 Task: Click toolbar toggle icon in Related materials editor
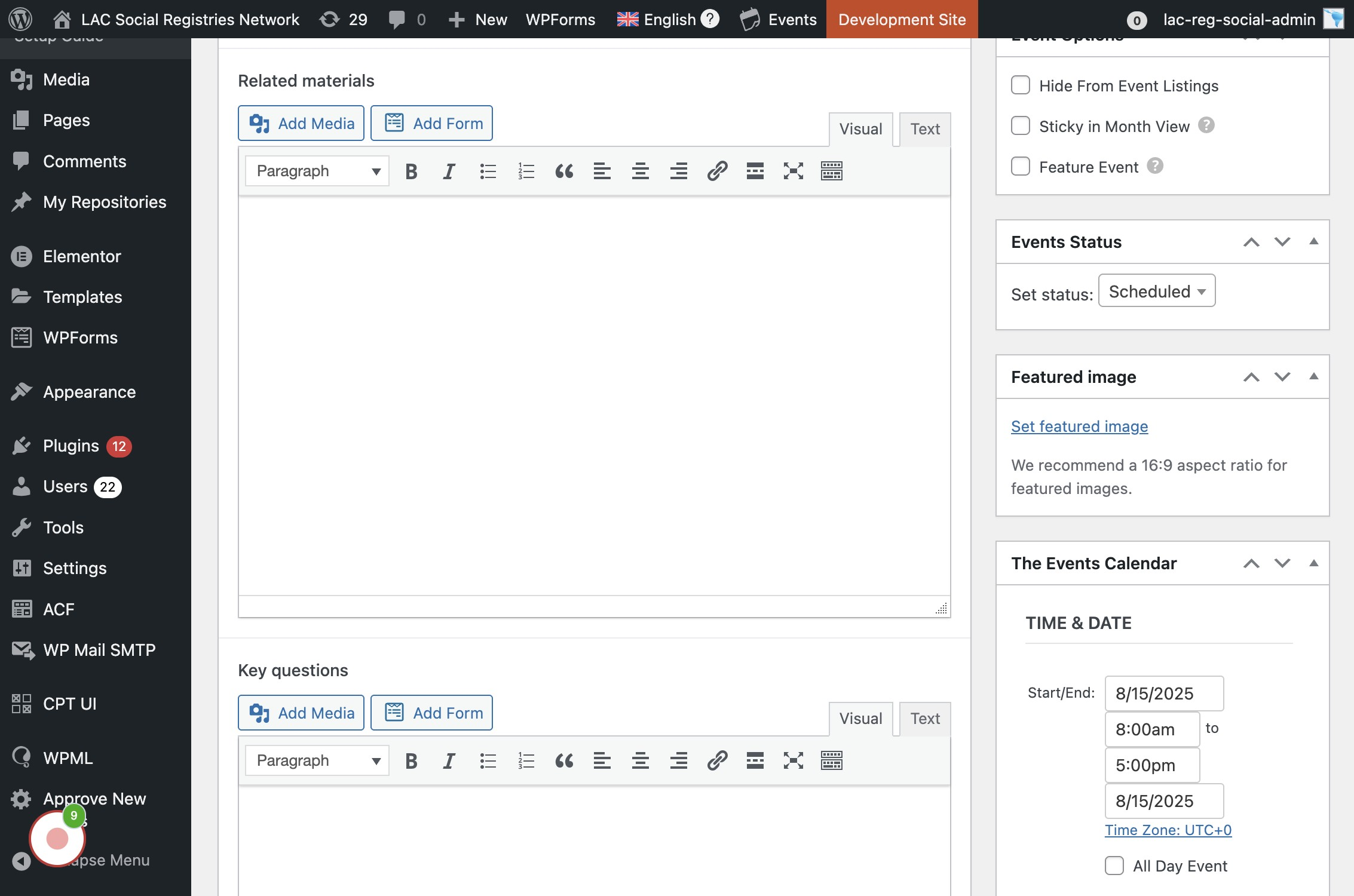[831, 171]
